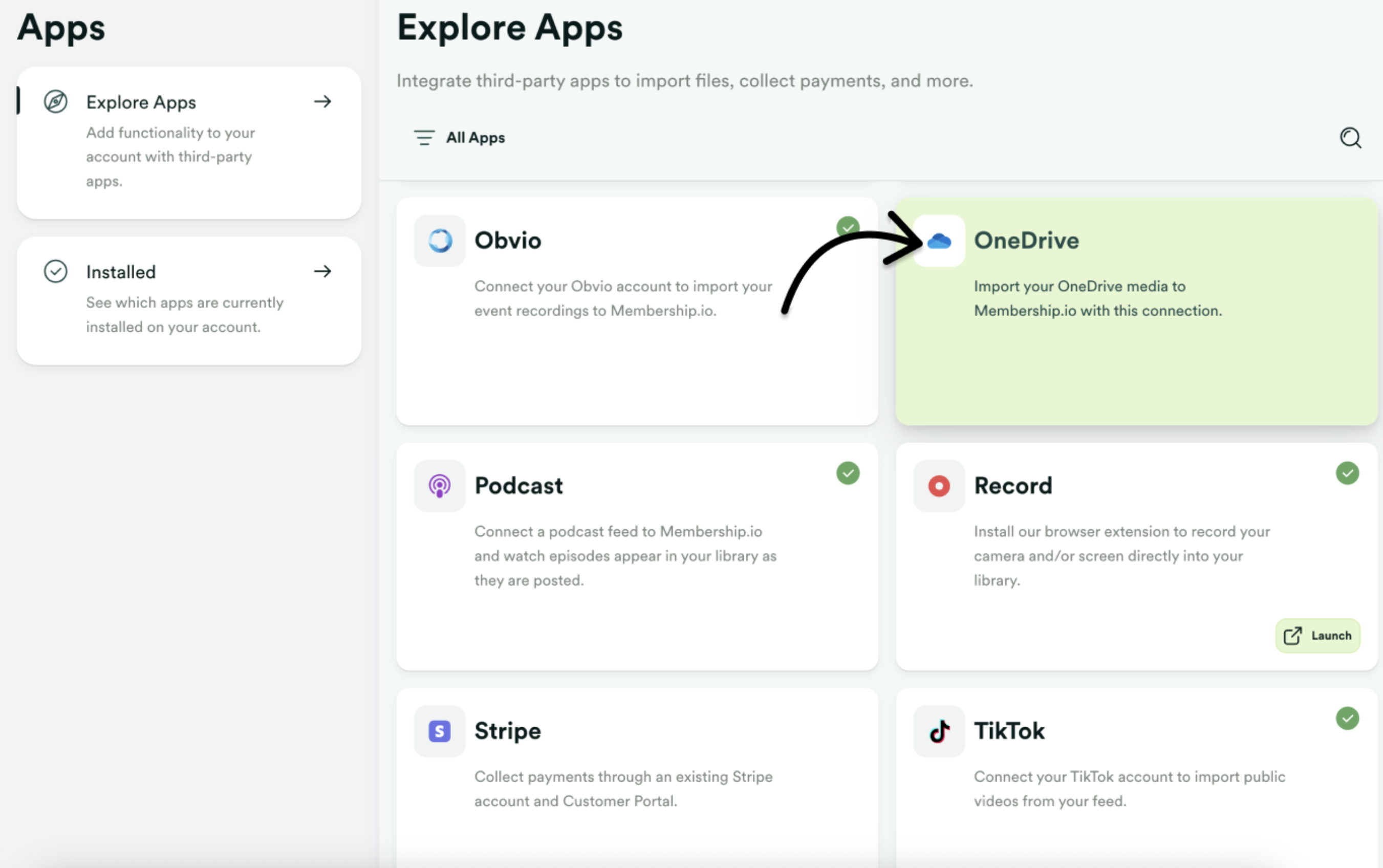Viewport: 1383px width, 868px height.
Task: Select Installed in sidebar
Action: (x=189, y=300)
